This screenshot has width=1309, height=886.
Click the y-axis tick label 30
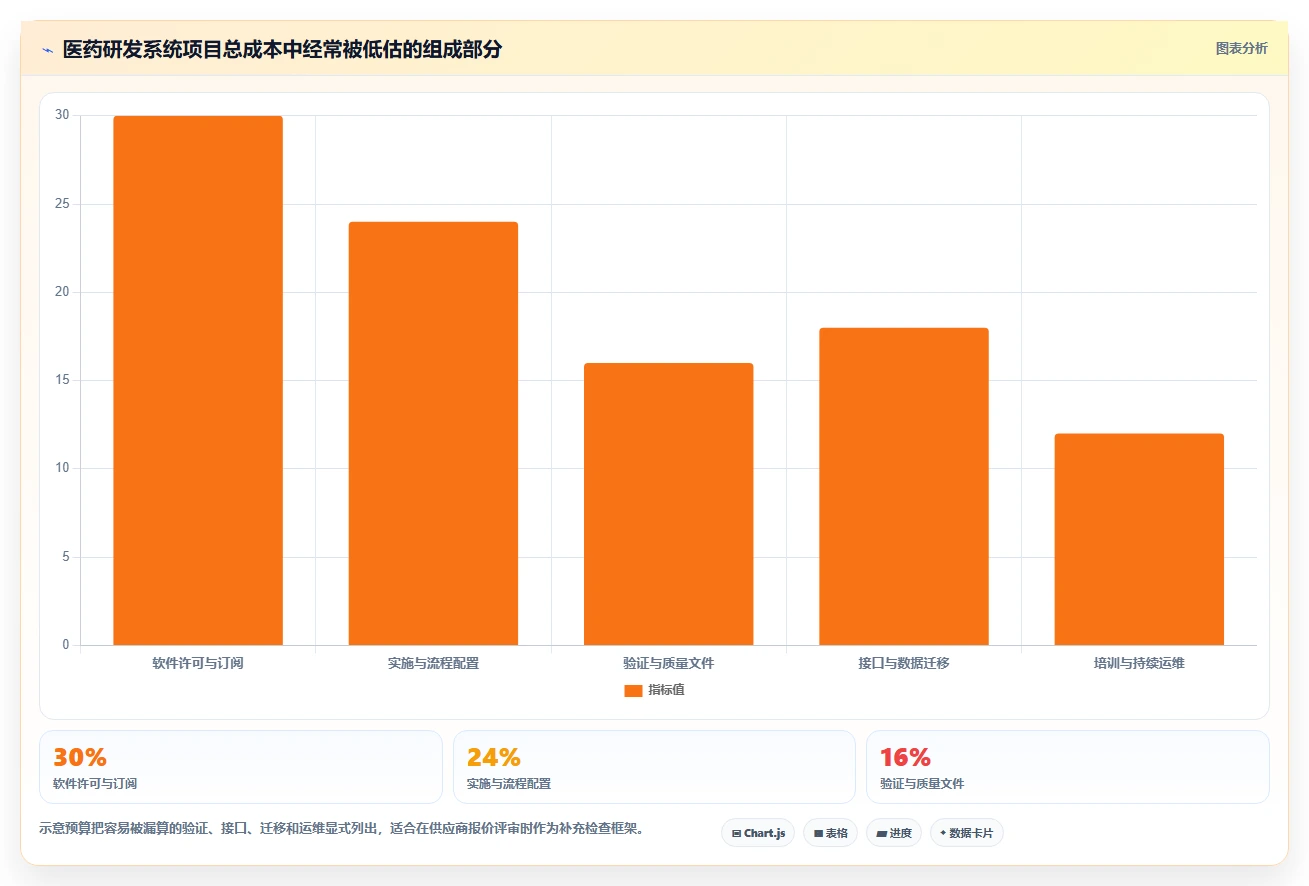[63, 115]
